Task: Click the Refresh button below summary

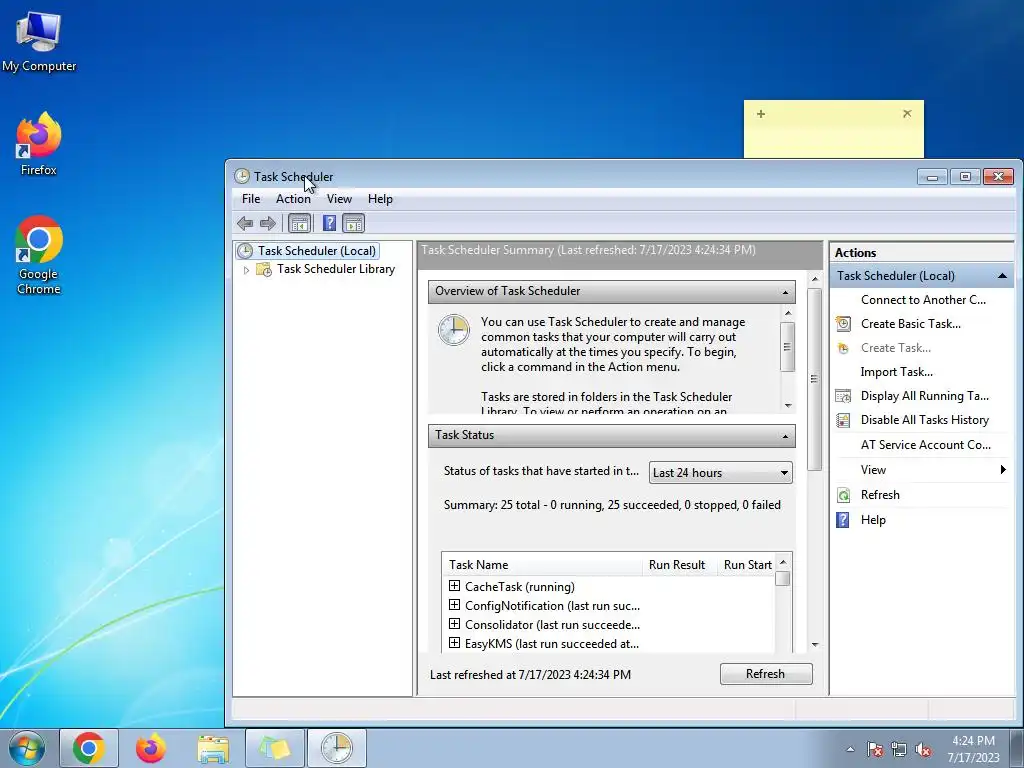Action: click(x=766, y=674)
